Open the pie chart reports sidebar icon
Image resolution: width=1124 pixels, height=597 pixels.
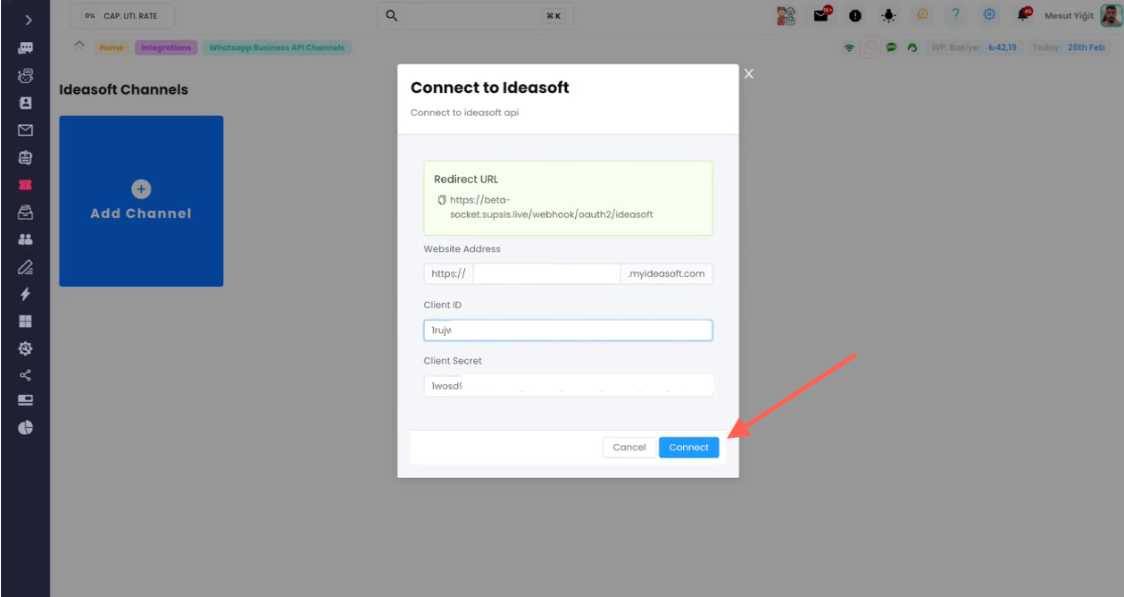25,428
